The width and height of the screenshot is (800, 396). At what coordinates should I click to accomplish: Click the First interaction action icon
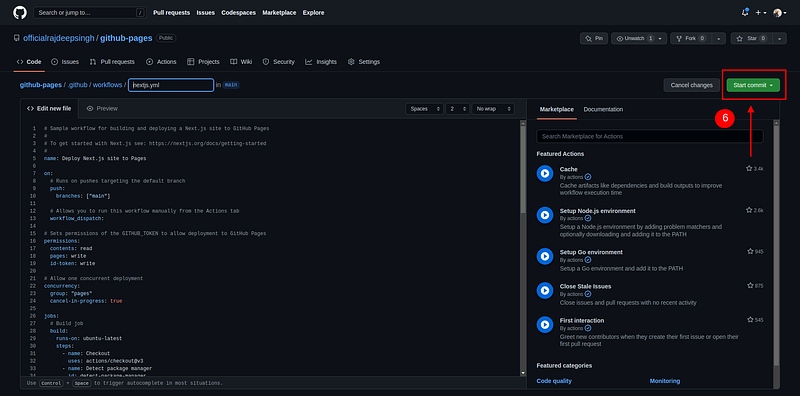[x=545, y=325]
